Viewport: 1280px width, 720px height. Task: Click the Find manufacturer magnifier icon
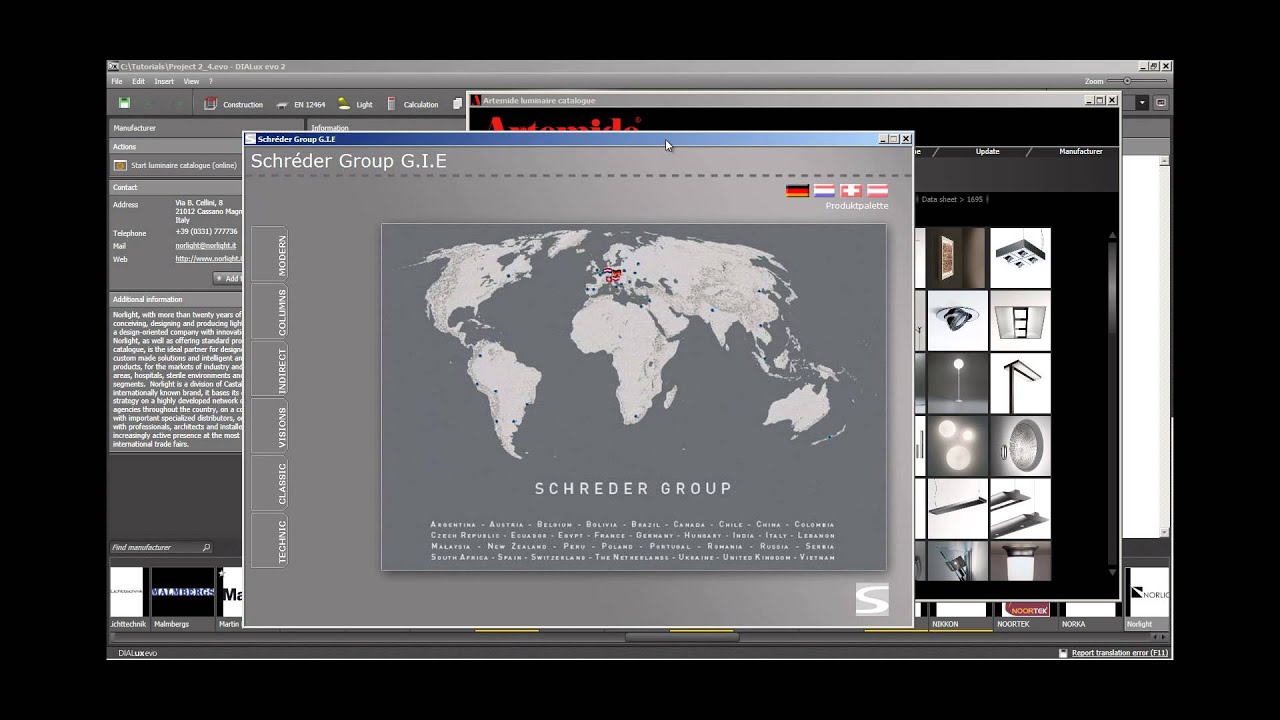[x=206, y=547]
